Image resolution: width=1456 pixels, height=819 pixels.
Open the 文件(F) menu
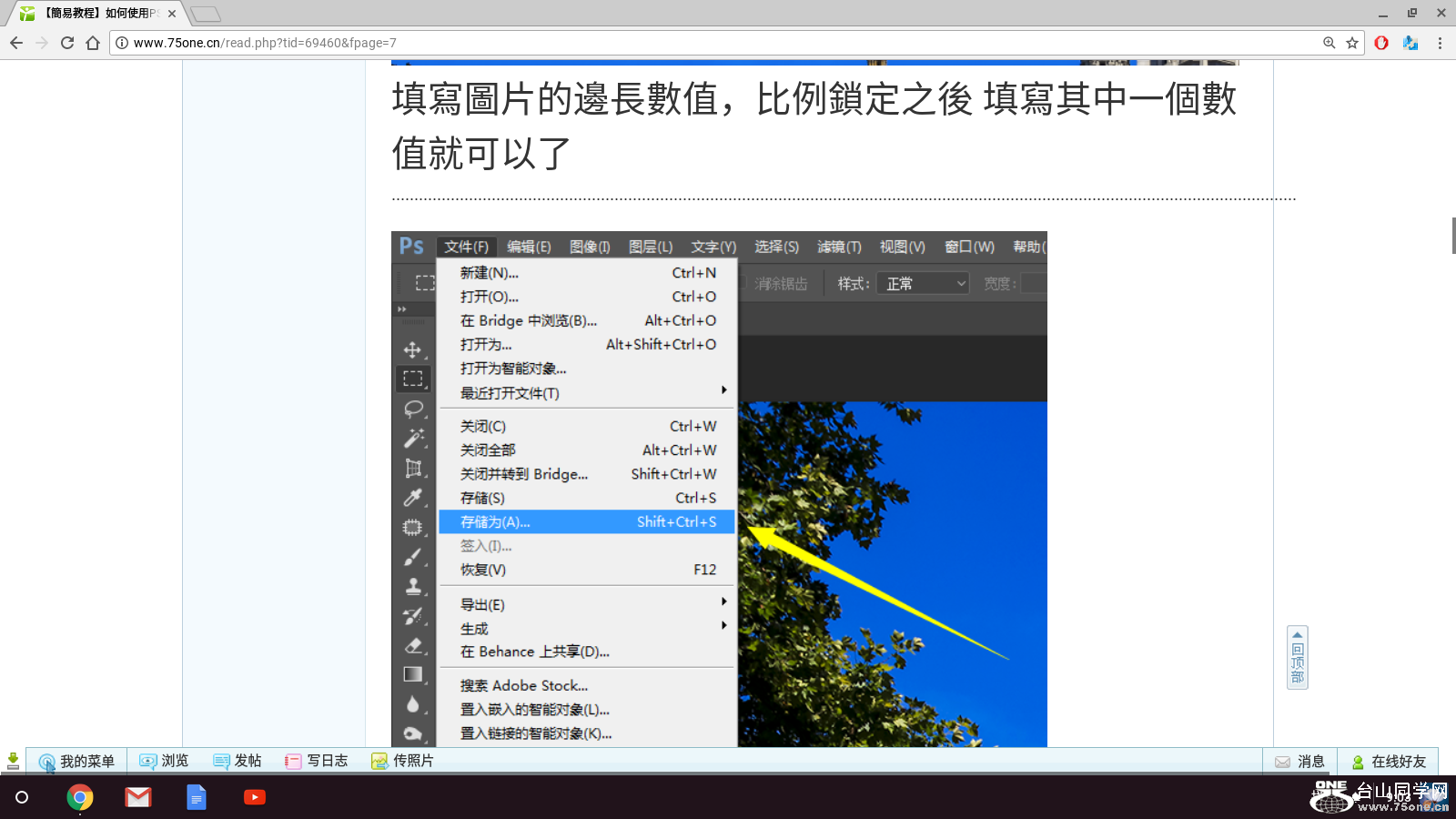coord(466,247)
